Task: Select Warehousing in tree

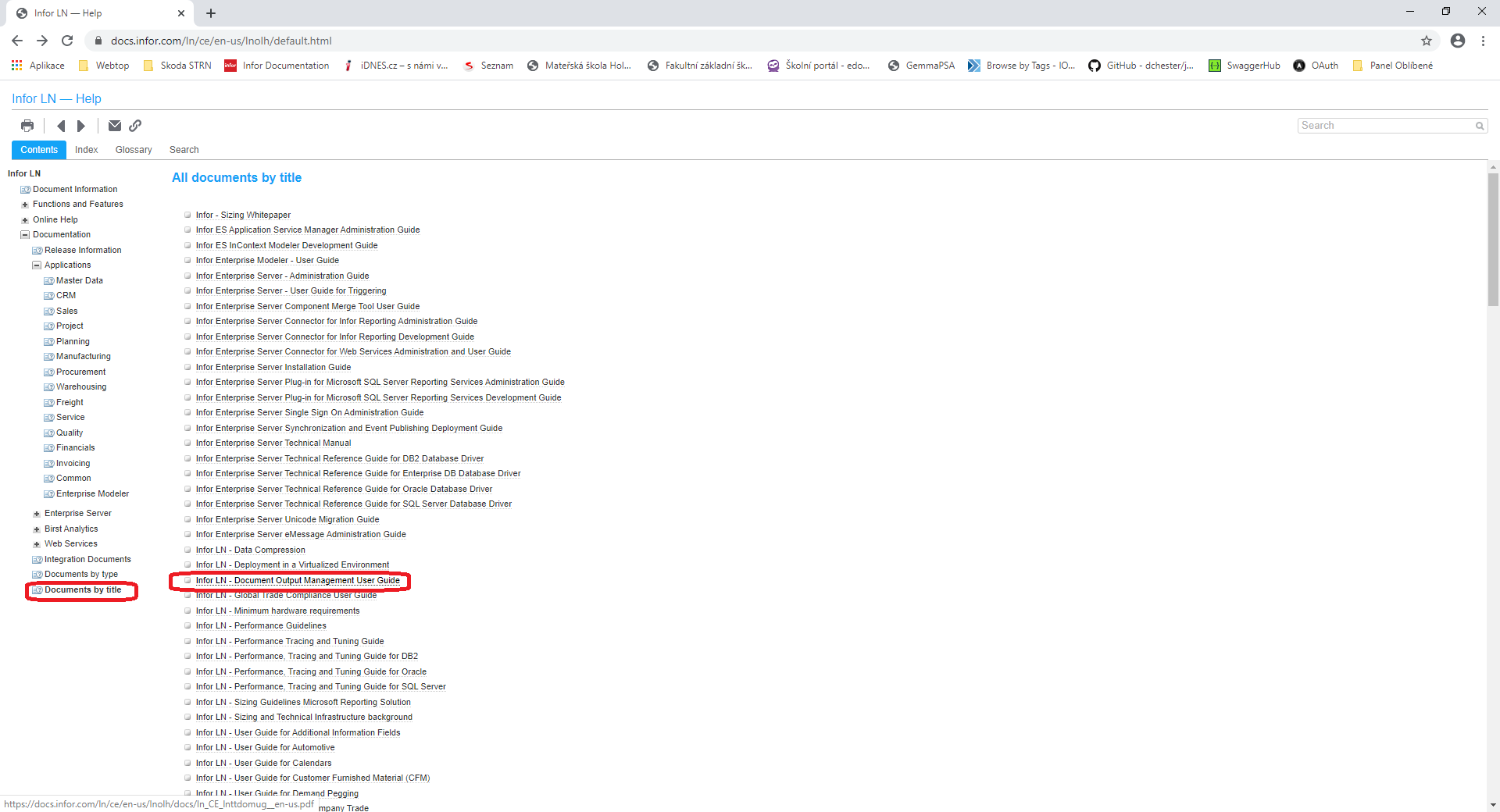Action: click(x=81, y=387)
